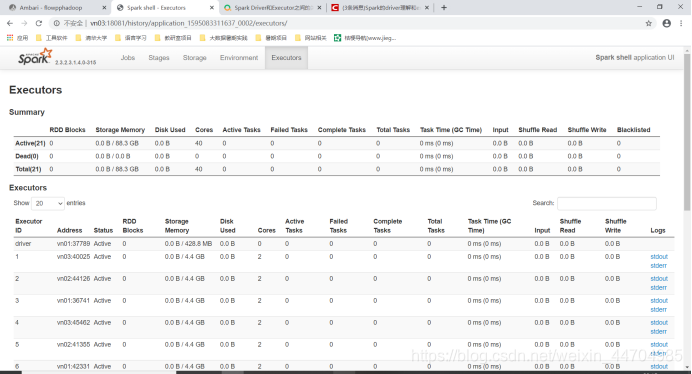Sort table by Status column header
The height and width of the screenshot is (374, 692).
[x=103, y=230]
